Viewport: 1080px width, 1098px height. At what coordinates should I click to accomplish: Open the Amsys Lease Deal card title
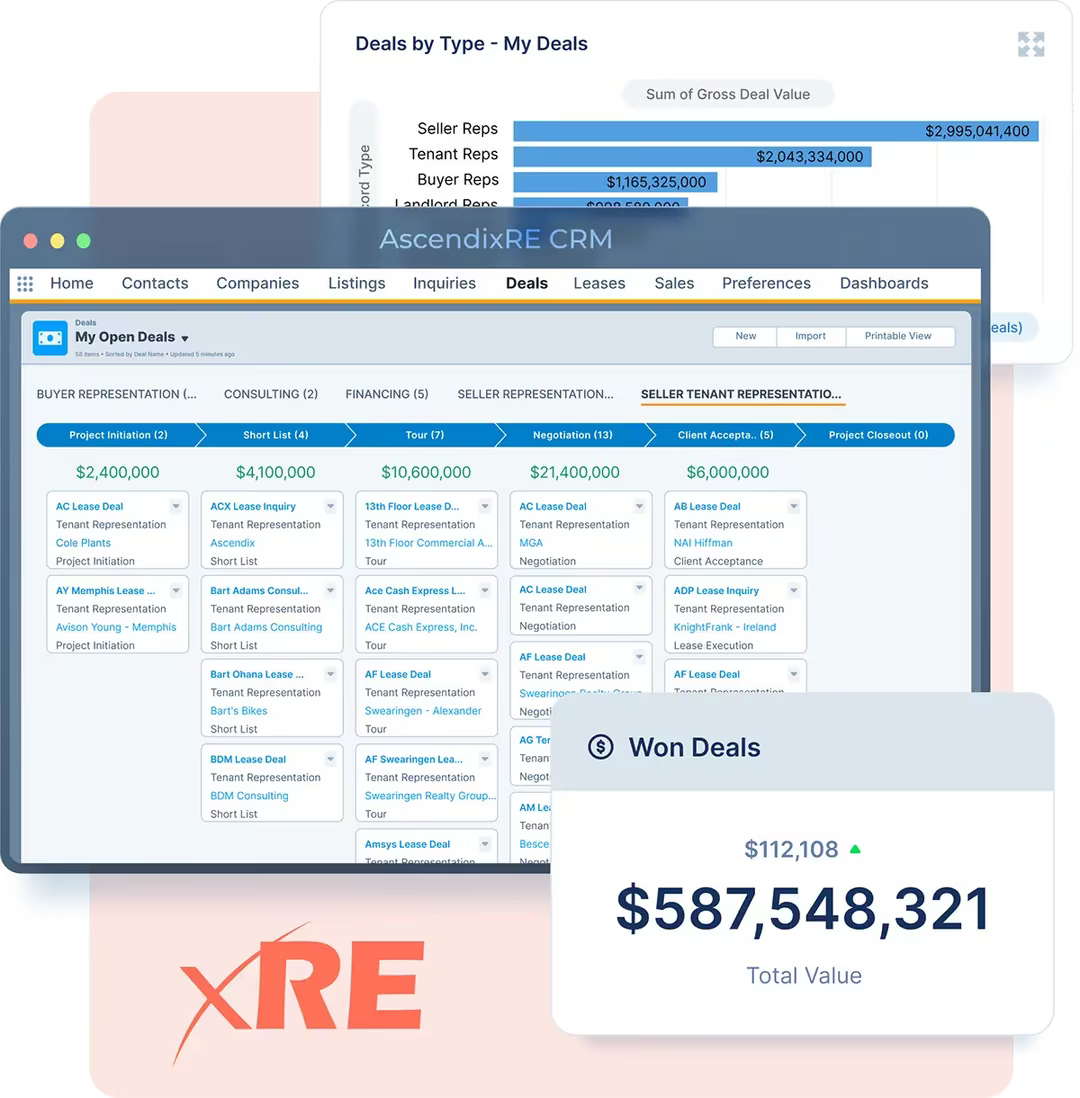(x=407, y=845)
